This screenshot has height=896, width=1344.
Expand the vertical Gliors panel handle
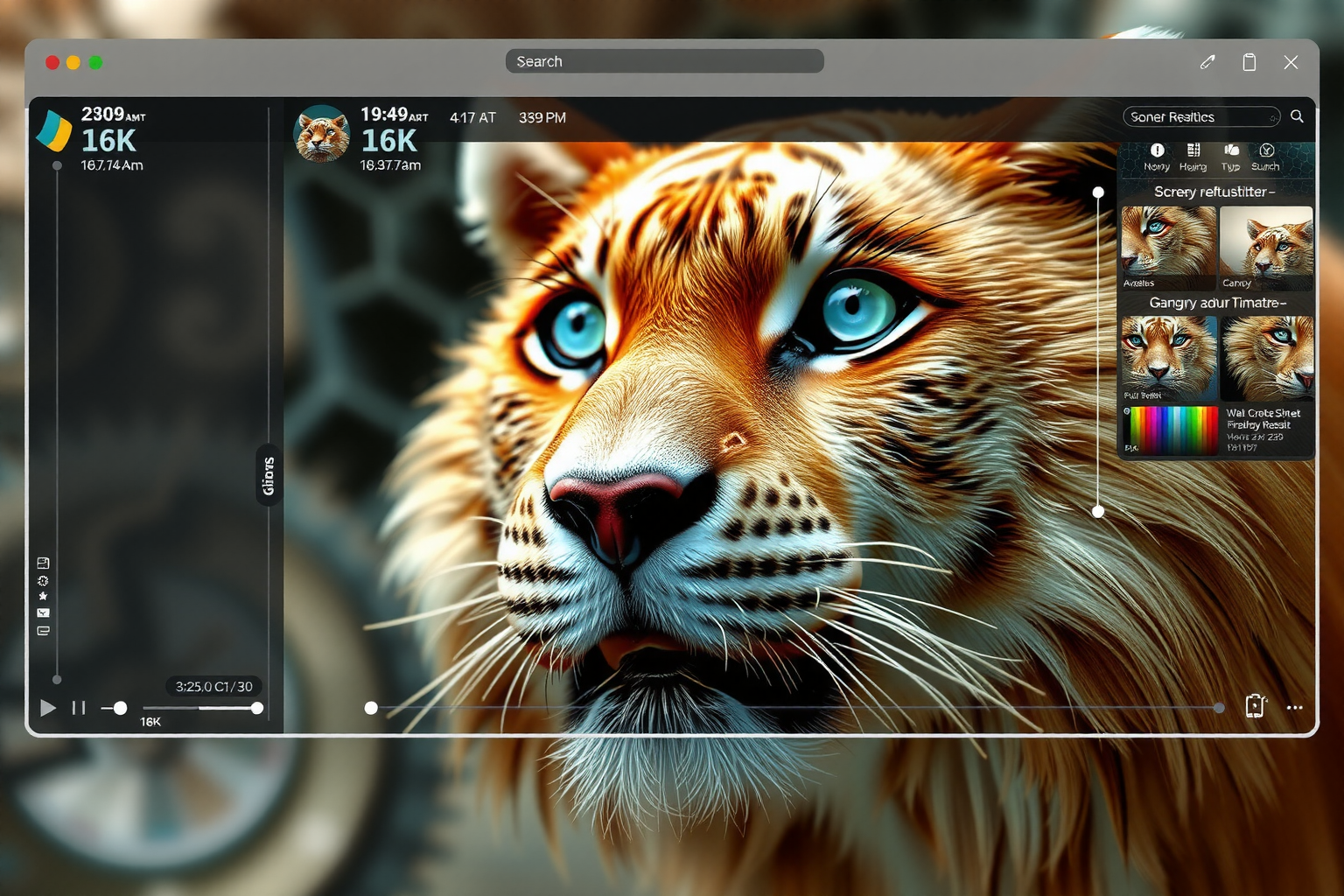(269, 475)
